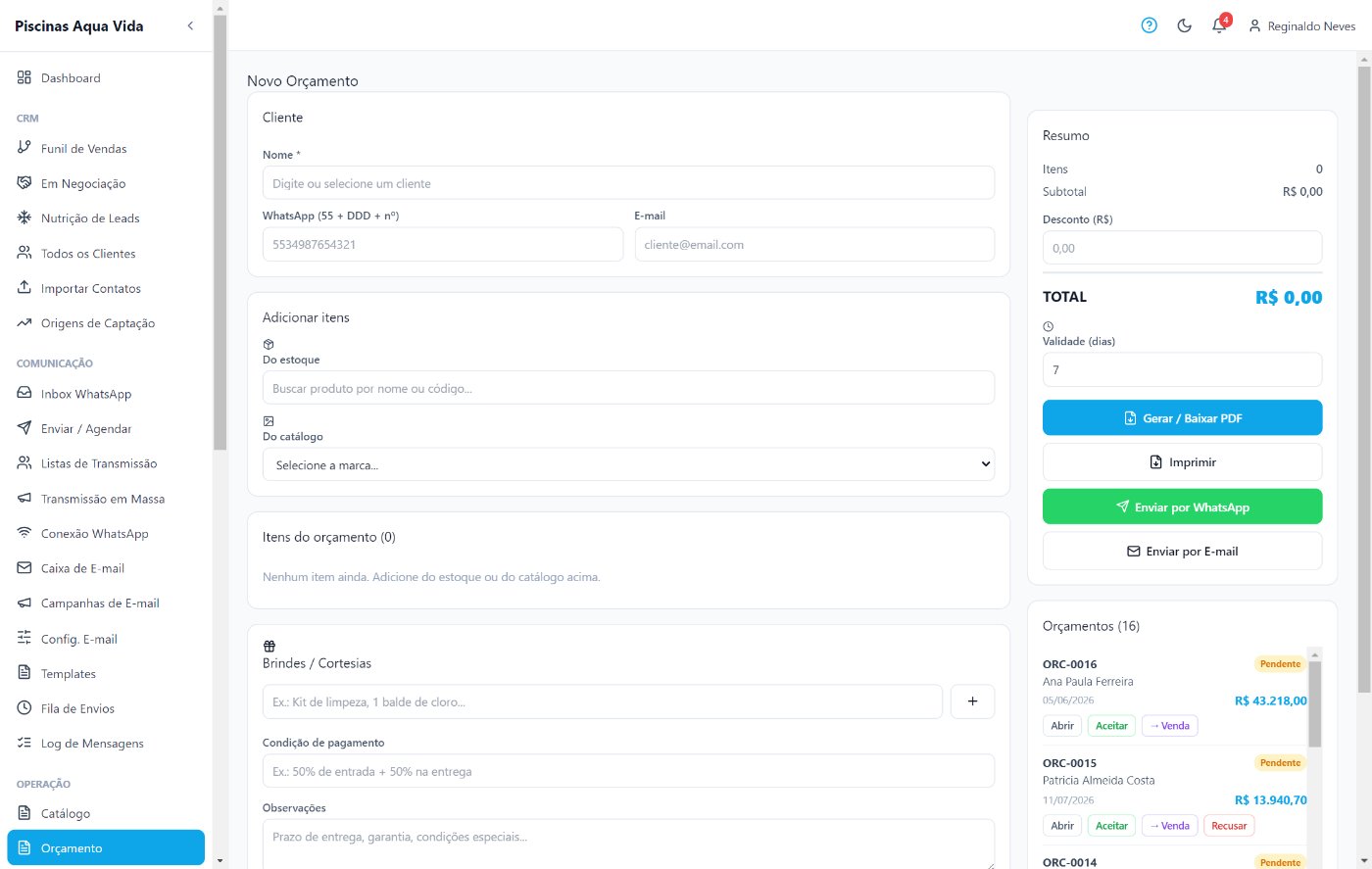Accept quote ORC-0016 with Aceitar
1372x869 pixels.
(x=1111, y=726)
